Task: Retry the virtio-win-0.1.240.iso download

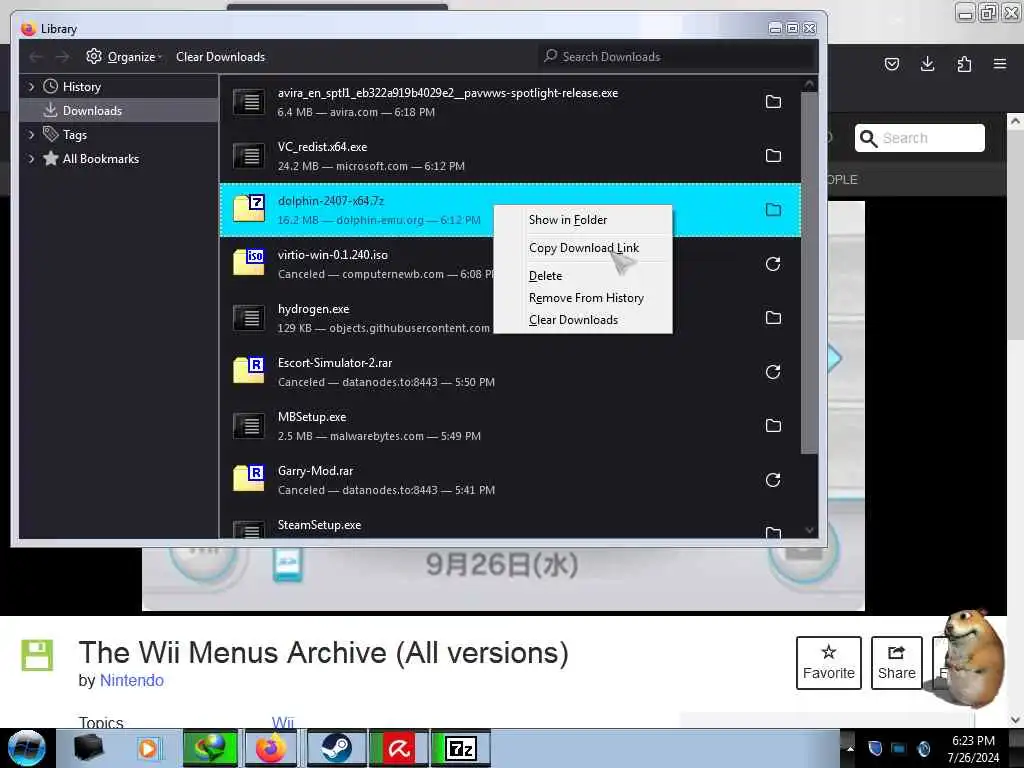Action: click(773, 264)
